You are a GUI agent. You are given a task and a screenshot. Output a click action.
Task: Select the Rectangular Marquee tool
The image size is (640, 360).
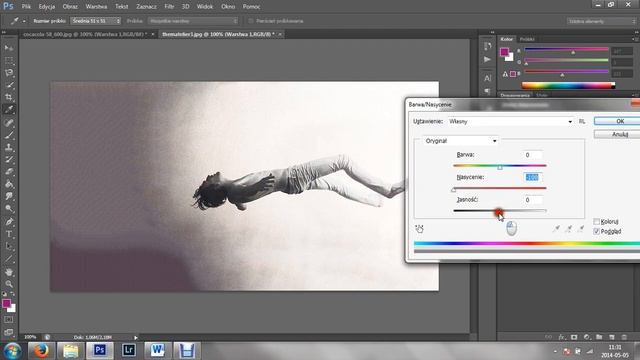pyautogui.click(x=9, y=60)
